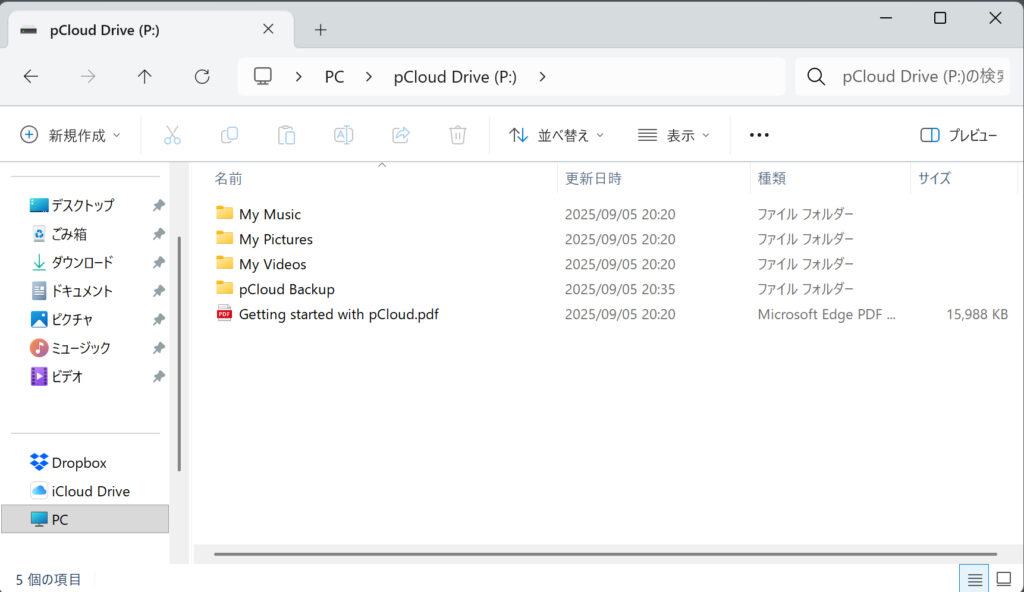1024x592 pixels.
Task: Click the pin icon beside ビデオ
Action: click(x=158, y=376)
